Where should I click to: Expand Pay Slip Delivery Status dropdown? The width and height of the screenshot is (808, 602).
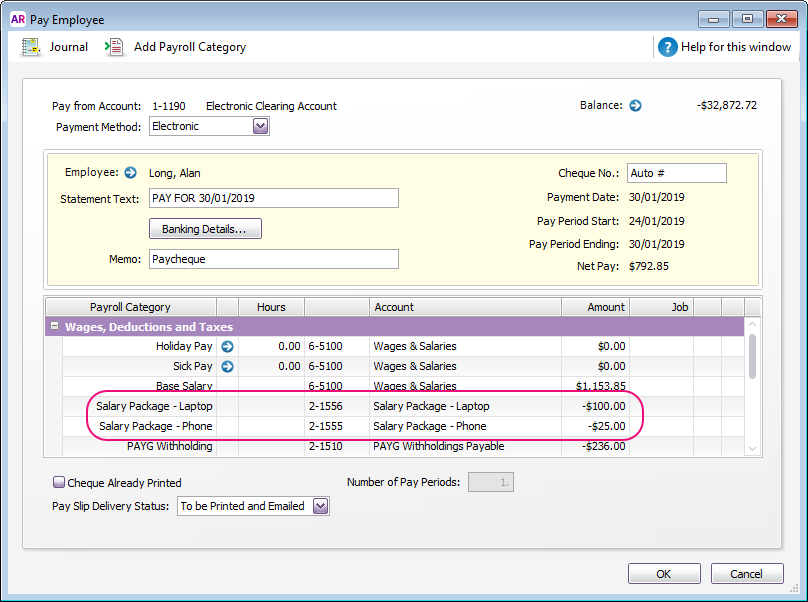click(x=321, y=506)
